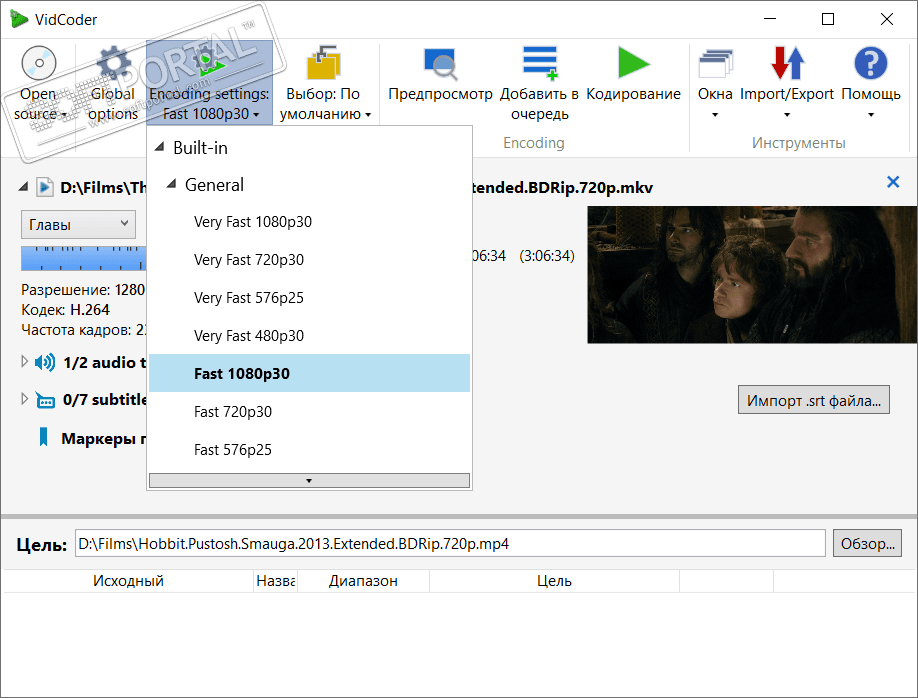Image resolution: width=918 pixels, height=698 pixels.
Task: Expand the 1/2 audio tracks section
Action: click(24, 361)
